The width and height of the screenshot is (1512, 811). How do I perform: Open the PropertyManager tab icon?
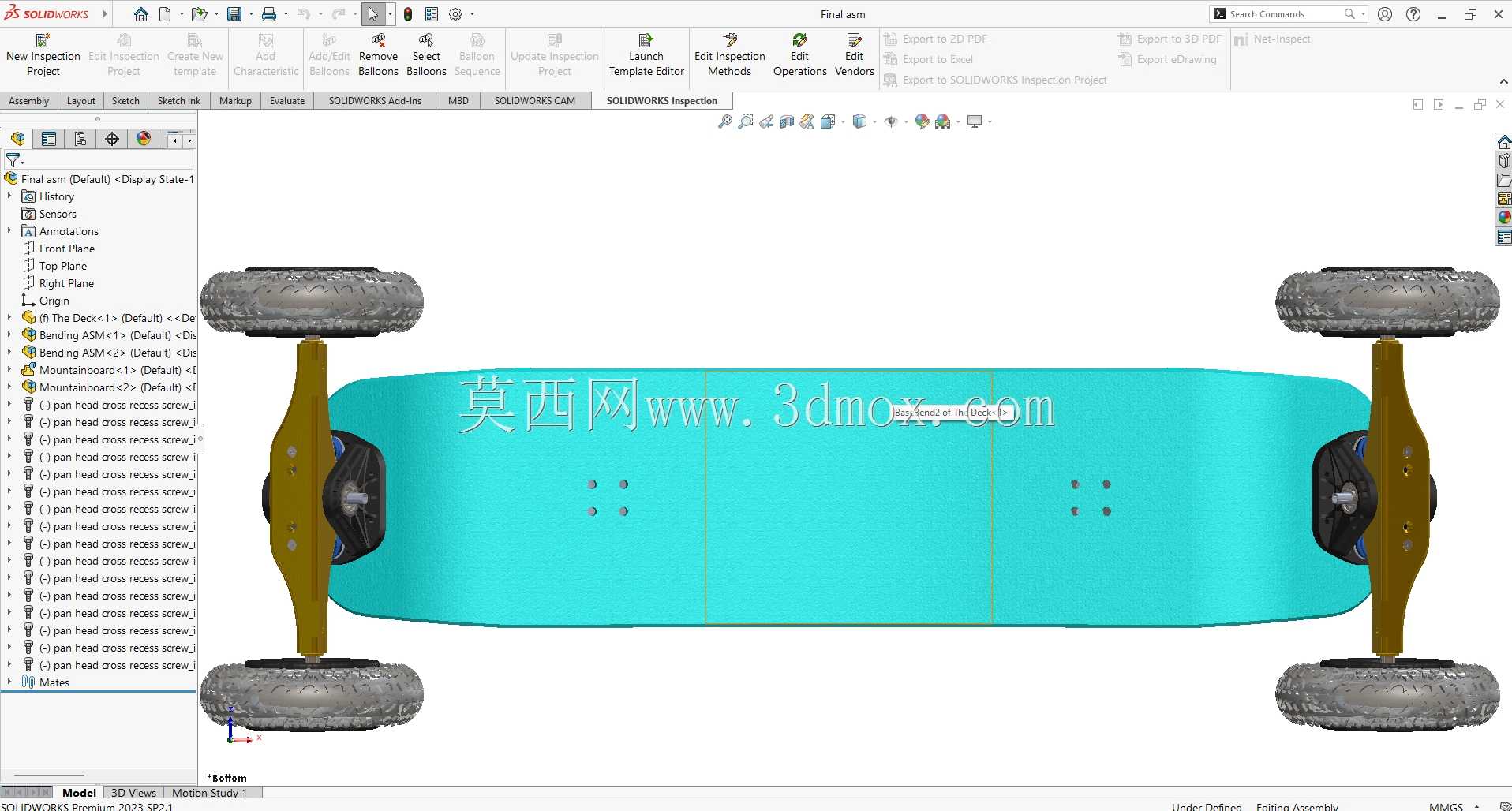49,139
